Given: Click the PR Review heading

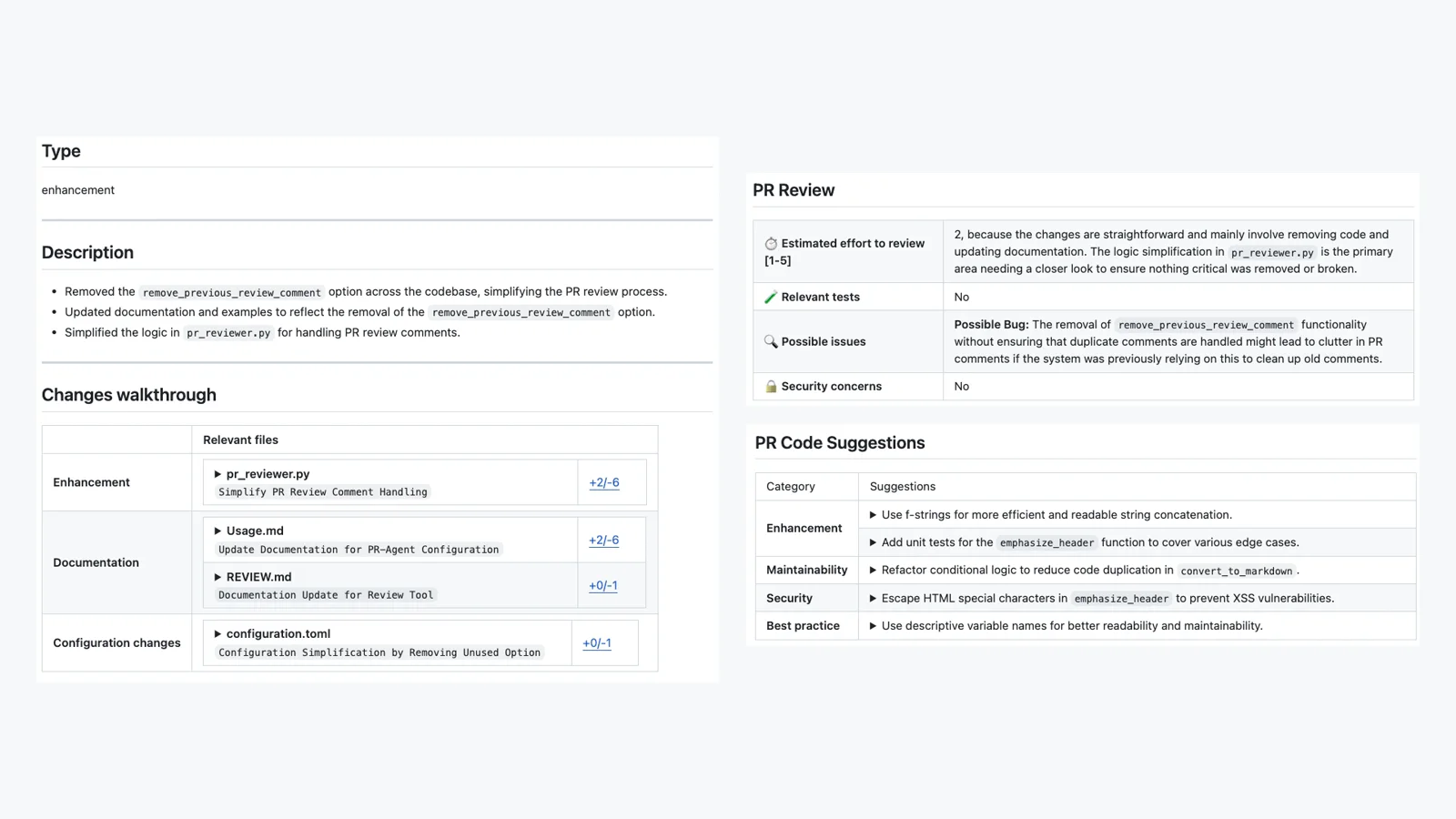Looking at the screenshot, I should point(794,190).
